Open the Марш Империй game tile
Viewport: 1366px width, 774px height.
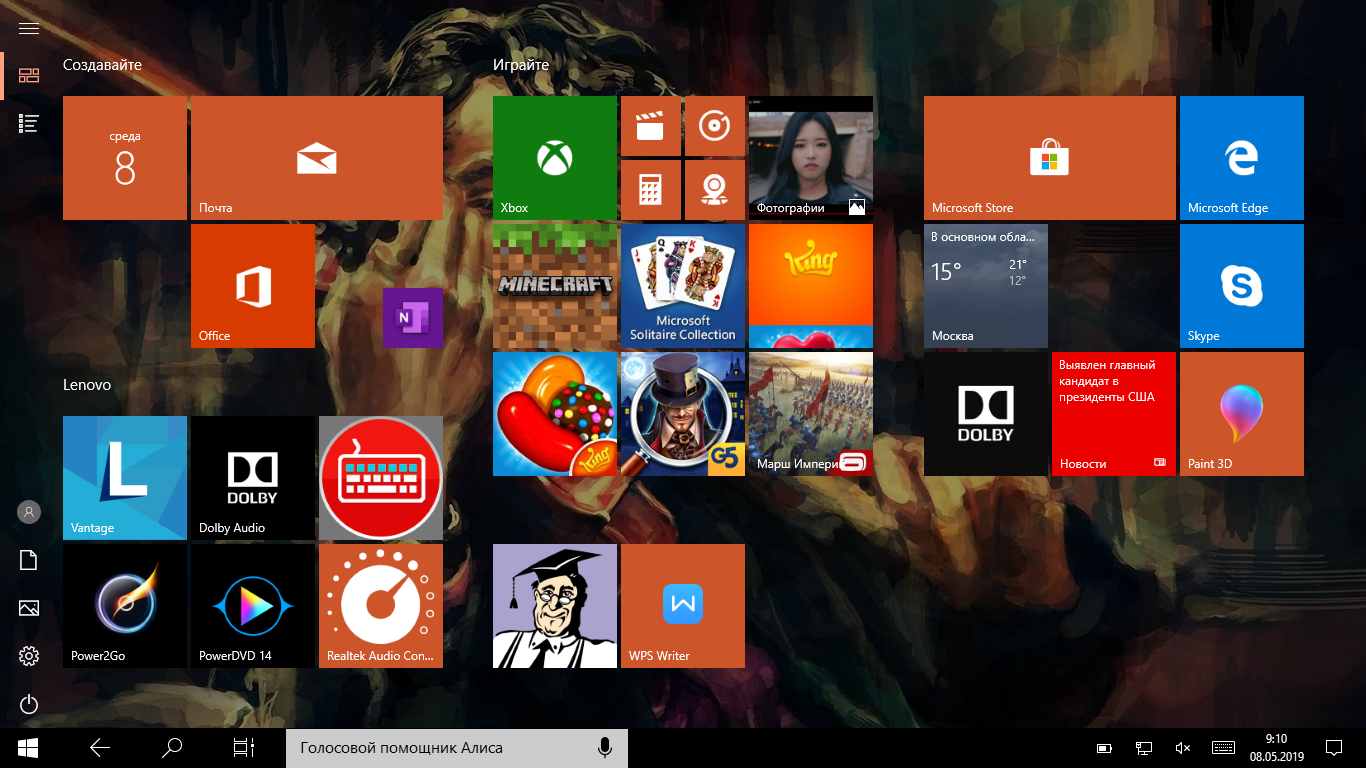pyautogui.click(x=811, y=414)
